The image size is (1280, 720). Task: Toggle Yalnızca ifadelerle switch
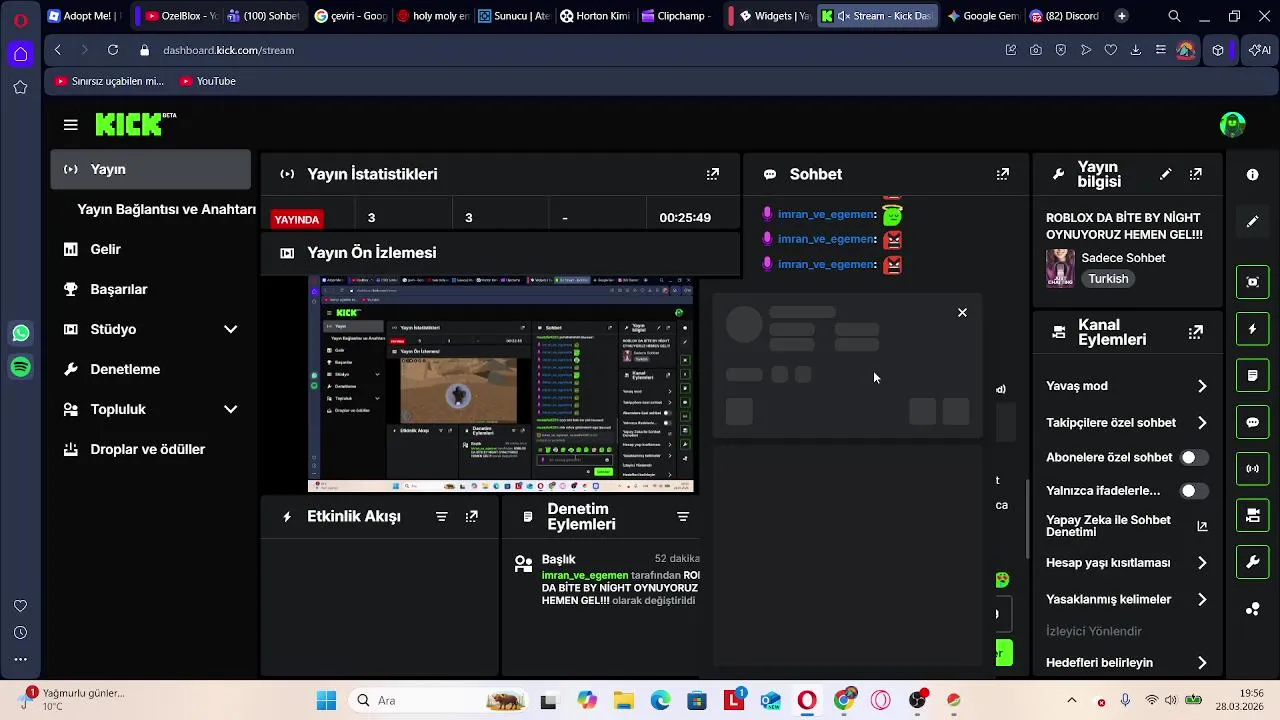coord(1194,491)
